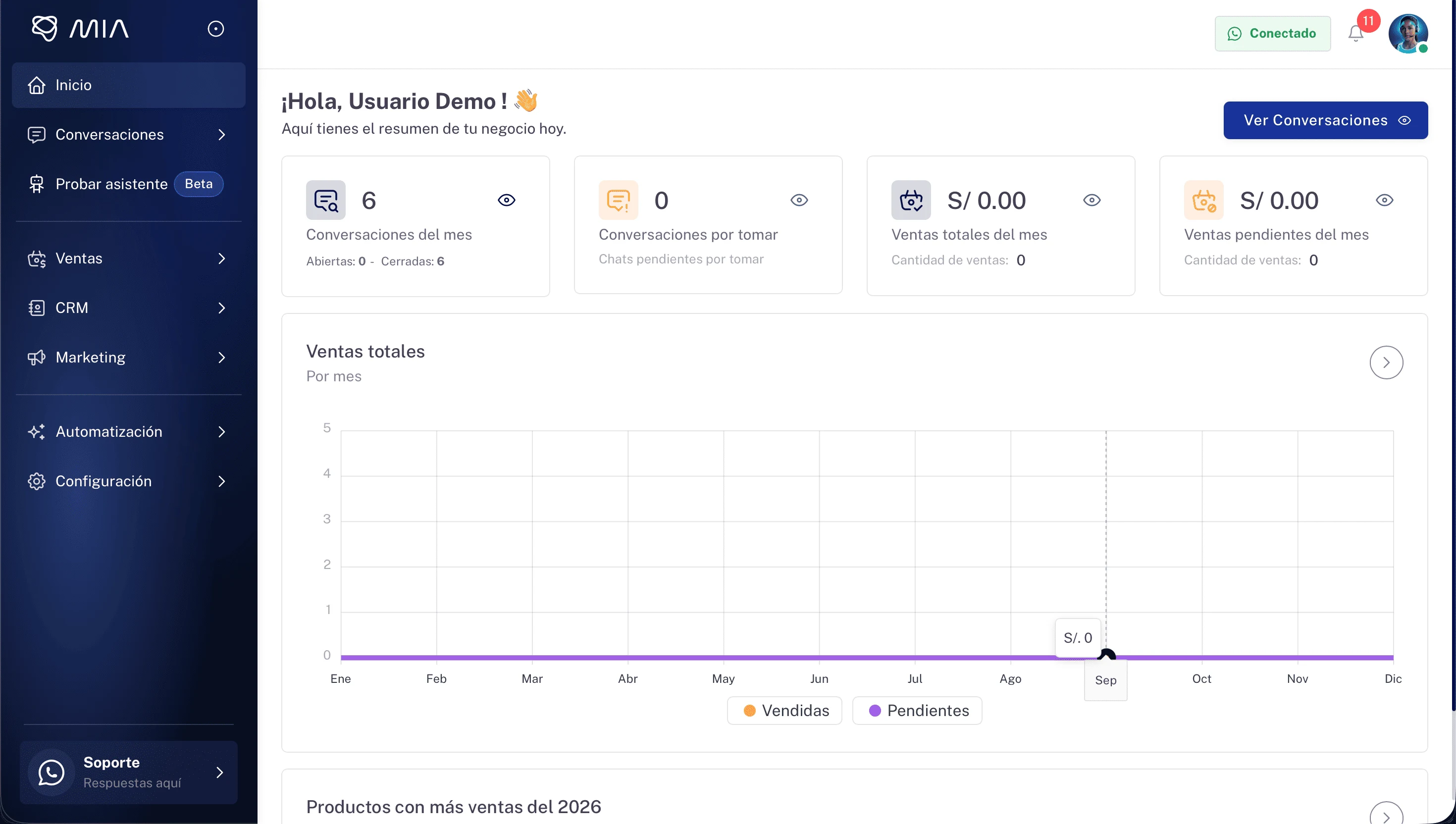Open Configuración menu item
The height and width of the screenshot is (824, 1456).
click(x=128, y=481)
